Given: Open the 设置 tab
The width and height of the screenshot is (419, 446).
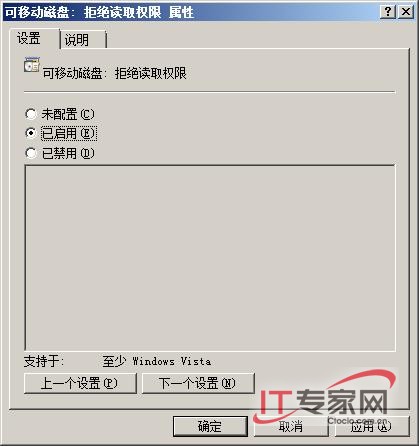Looking at the screenshot, I should pyautogui.click(x=35, y=39).
